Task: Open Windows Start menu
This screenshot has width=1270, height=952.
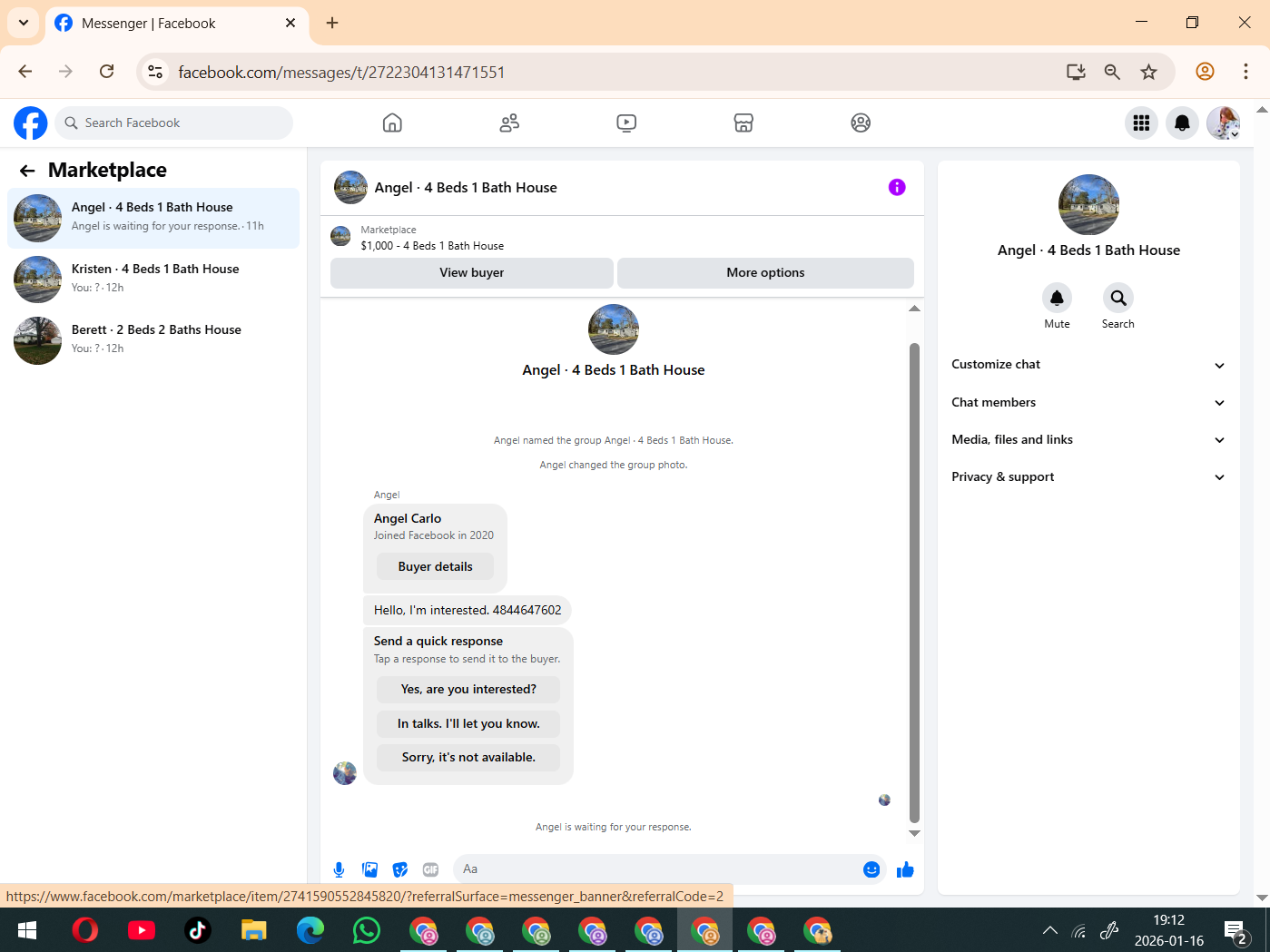Action: coord(27,930)
